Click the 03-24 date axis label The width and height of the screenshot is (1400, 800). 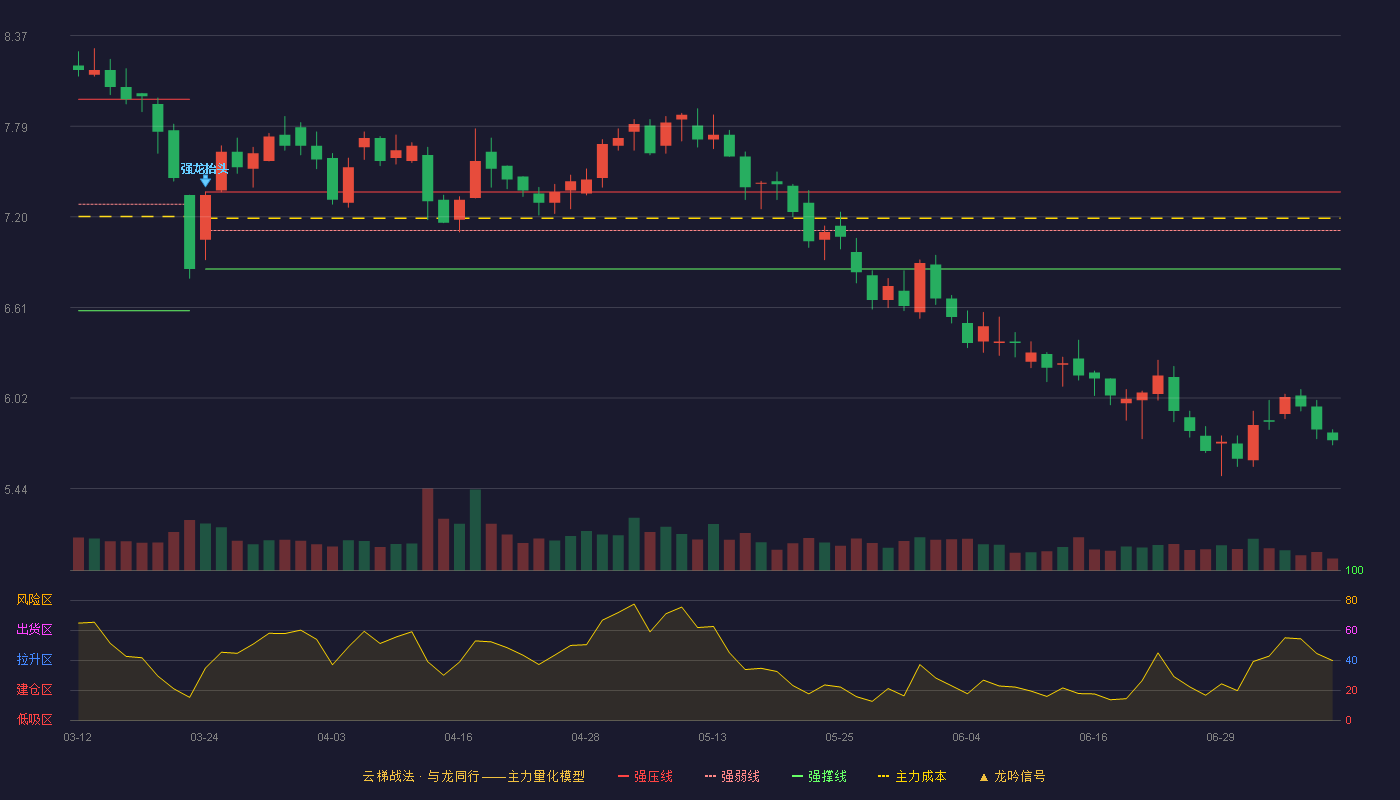click(x=204, y=737)
